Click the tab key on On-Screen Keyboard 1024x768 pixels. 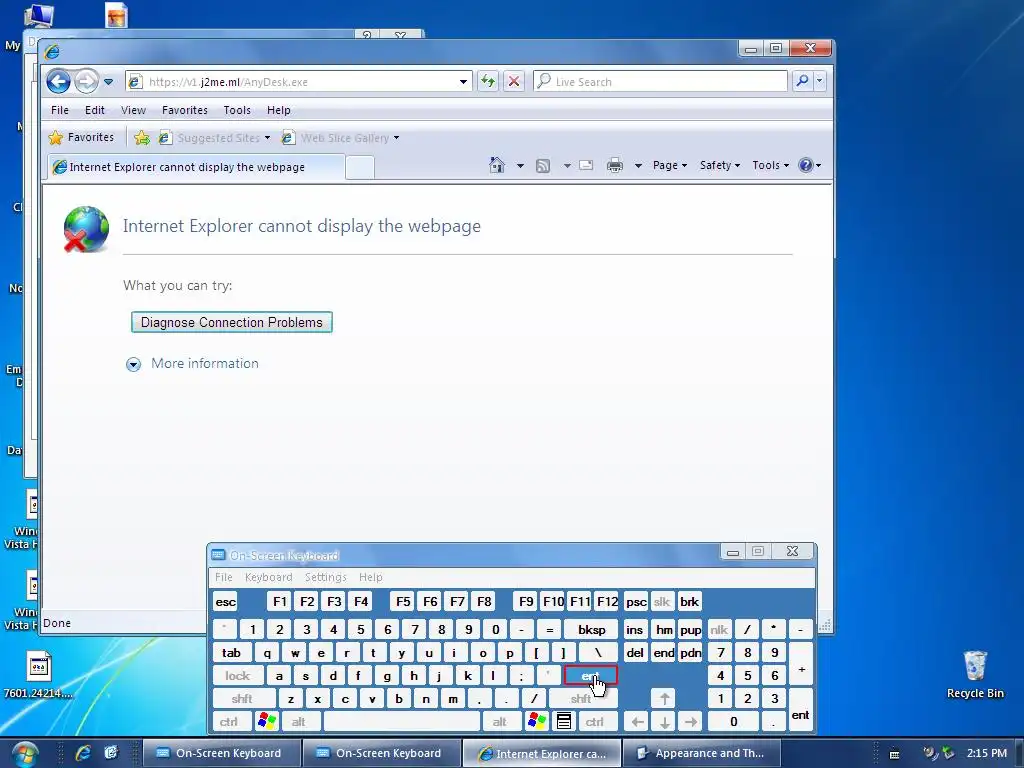231,653
